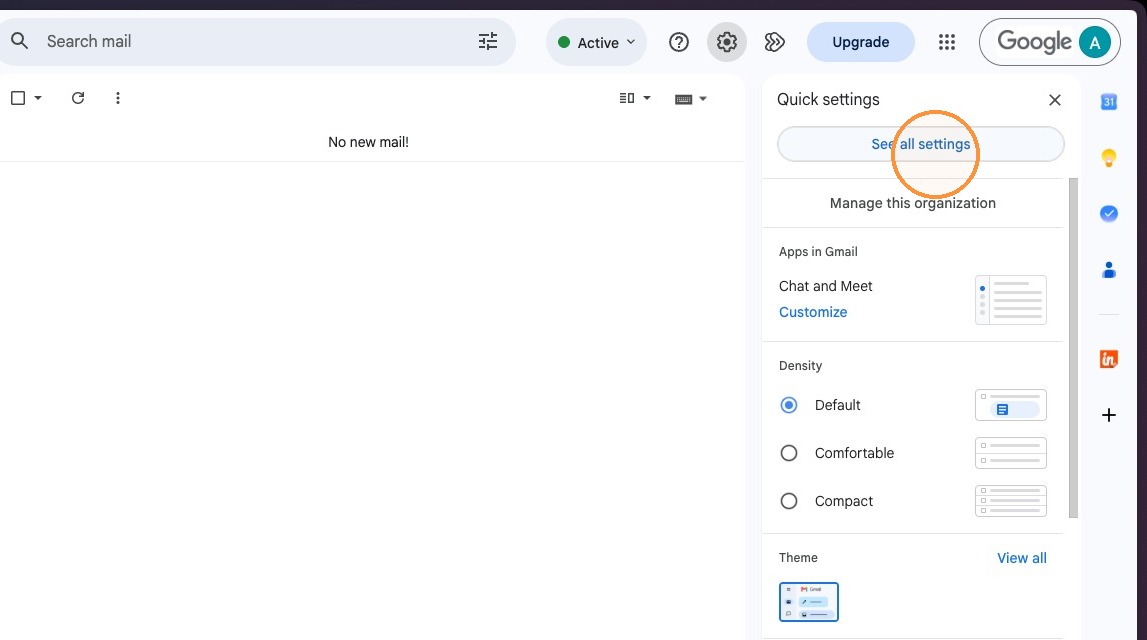Screen dimensions: 1147x640
Task: Open the More options three-dot menu
Action: tap(118, 98)
